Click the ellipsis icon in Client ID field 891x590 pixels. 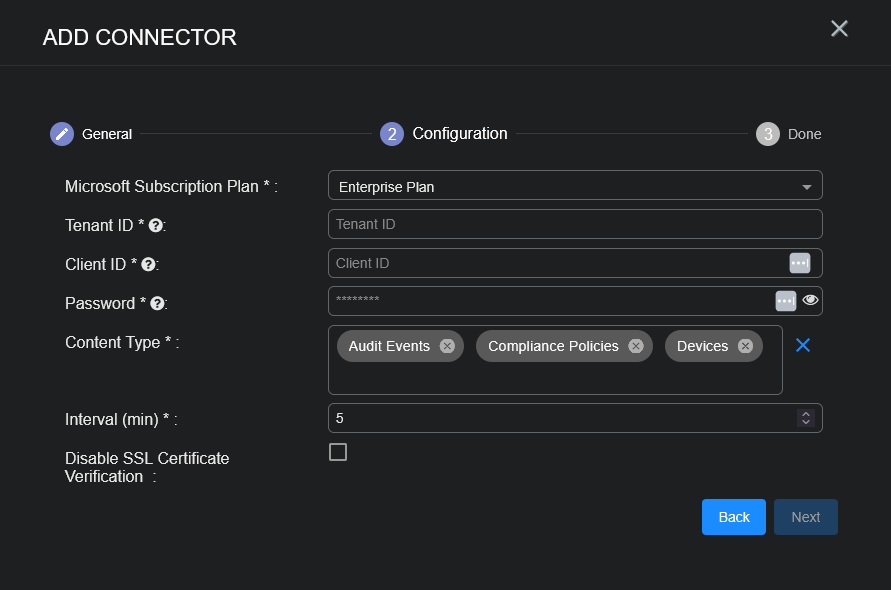coord(799,263)
